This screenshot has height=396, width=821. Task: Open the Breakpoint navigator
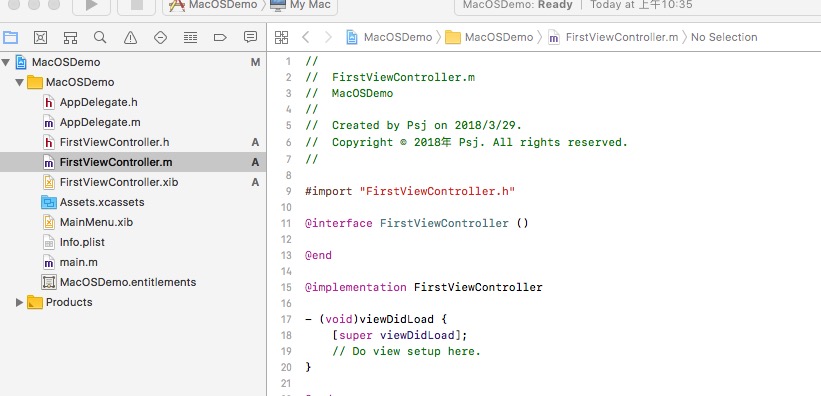[220, 37]
